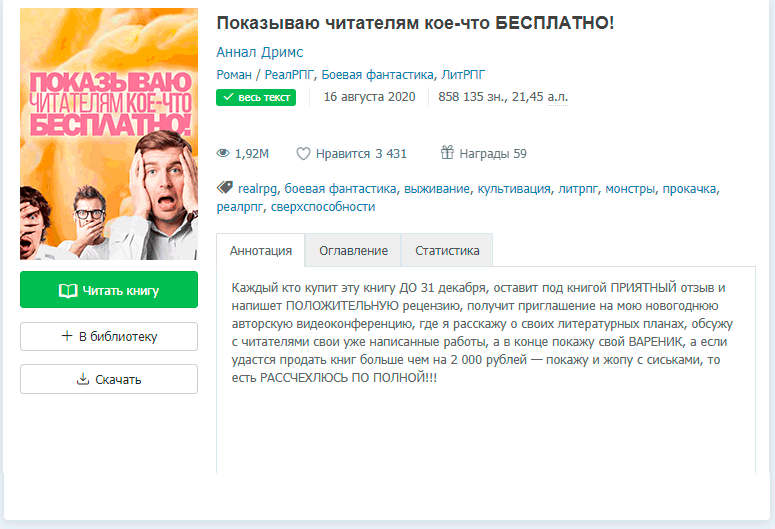Click the eye views icon
The width and height of the screenshot is (775, 529).
click(x=223, y=153)
